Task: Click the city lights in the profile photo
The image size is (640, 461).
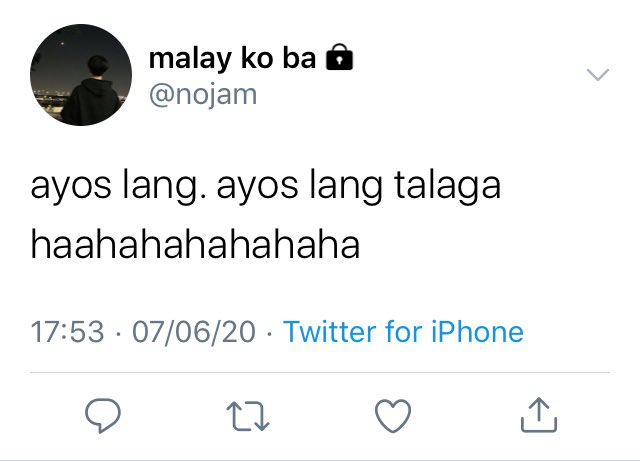Action: (x=51, y=98)
